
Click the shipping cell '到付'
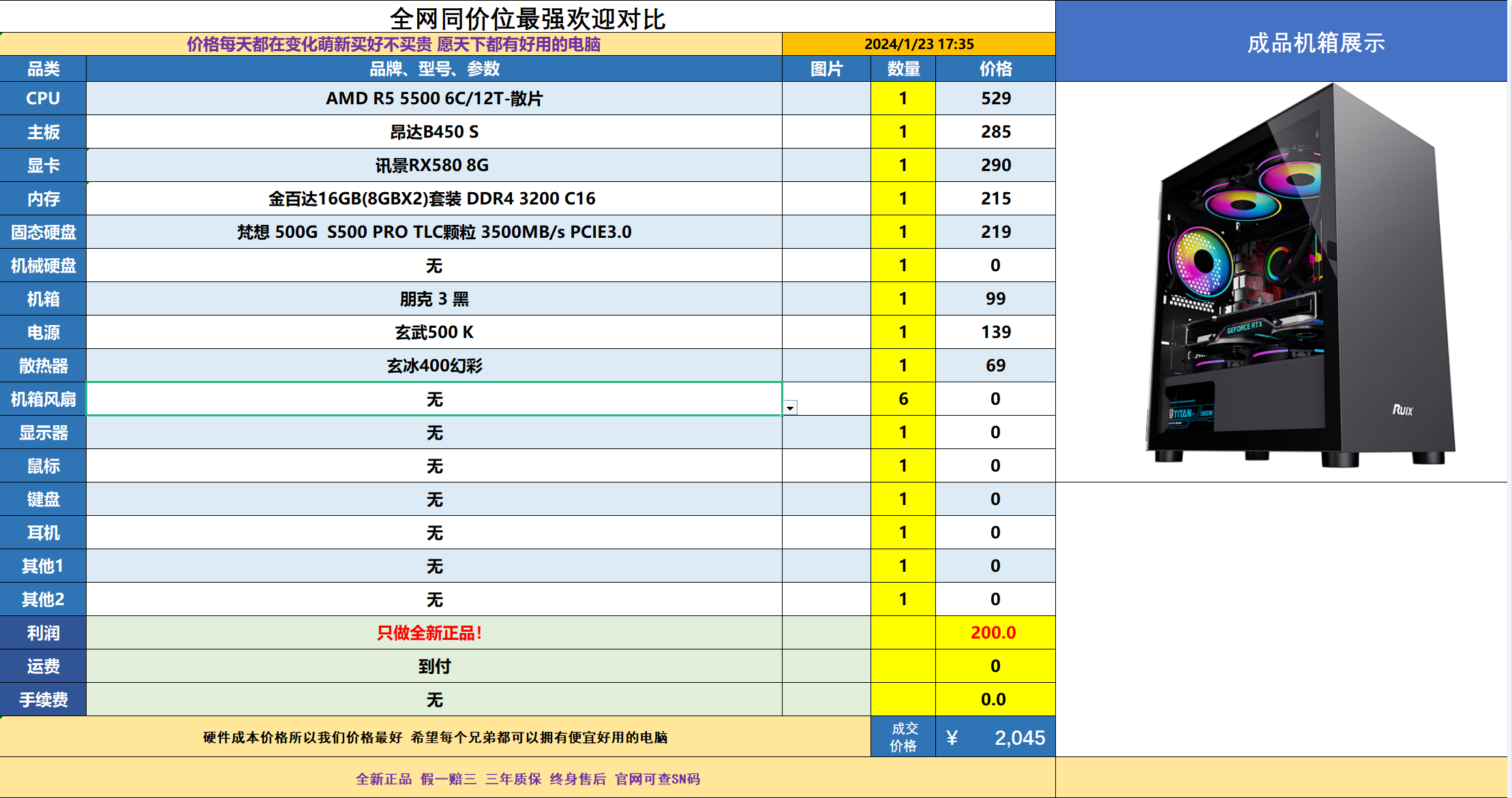pyautogui.click(x=434, y=666)
